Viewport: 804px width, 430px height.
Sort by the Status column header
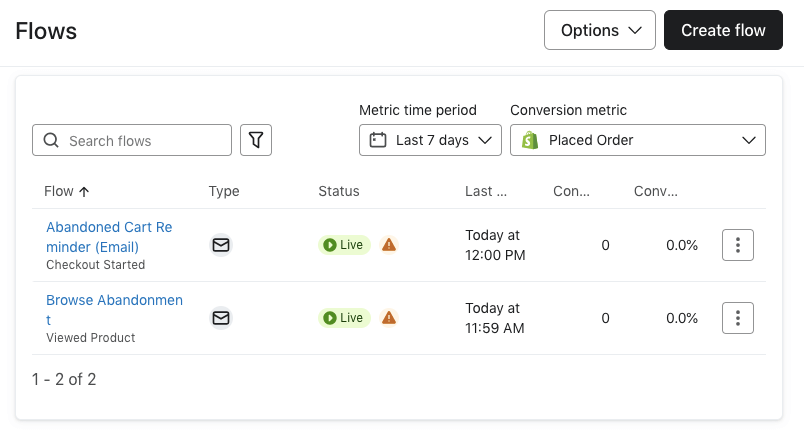click(339, 191)
